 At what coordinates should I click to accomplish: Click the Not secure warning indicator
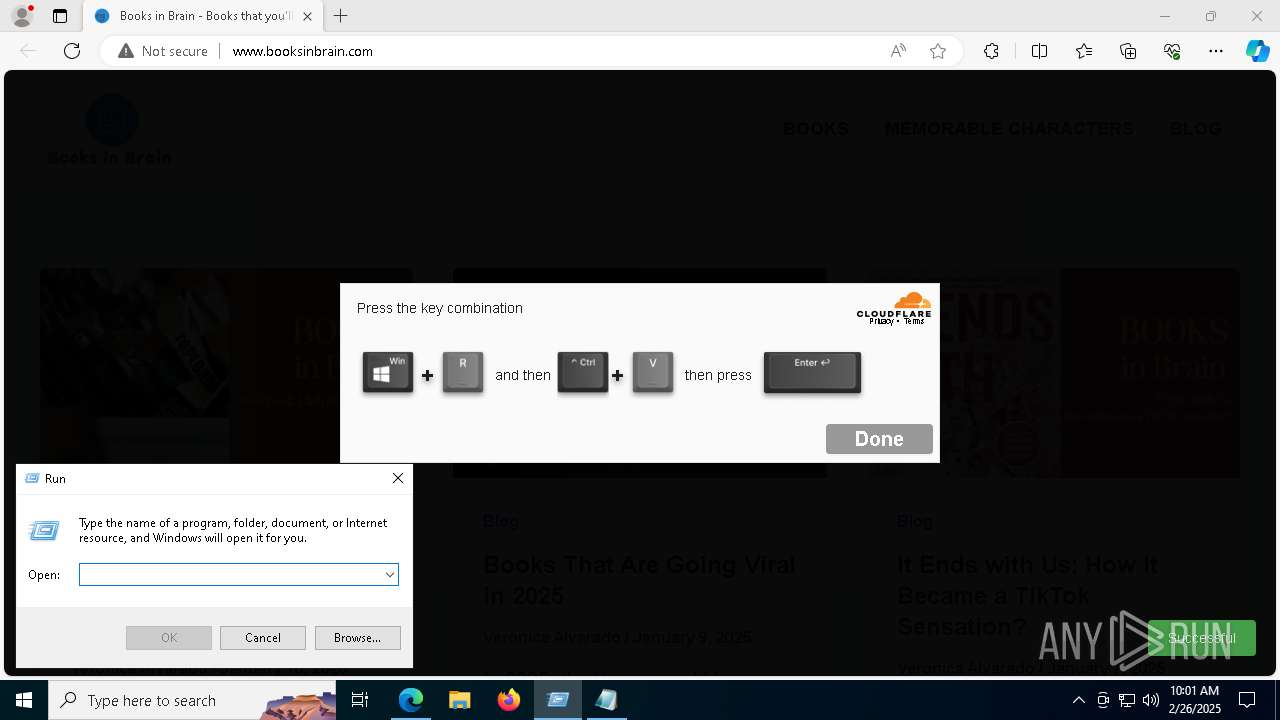click(163, 51)
